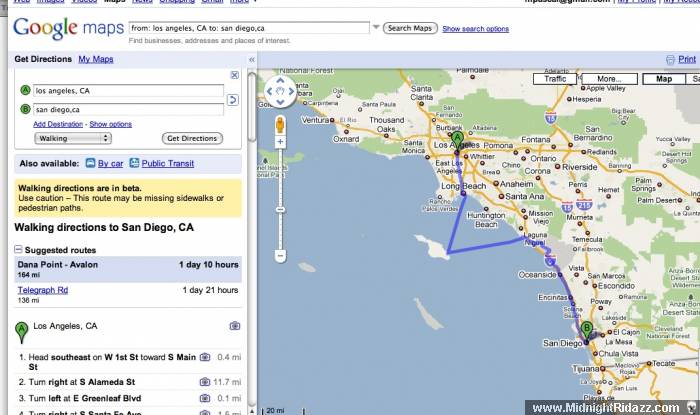Zoom out with the minus button
The height and width of the screenshot is (415, 700).
pyautogui.click(x=280, y=256)
